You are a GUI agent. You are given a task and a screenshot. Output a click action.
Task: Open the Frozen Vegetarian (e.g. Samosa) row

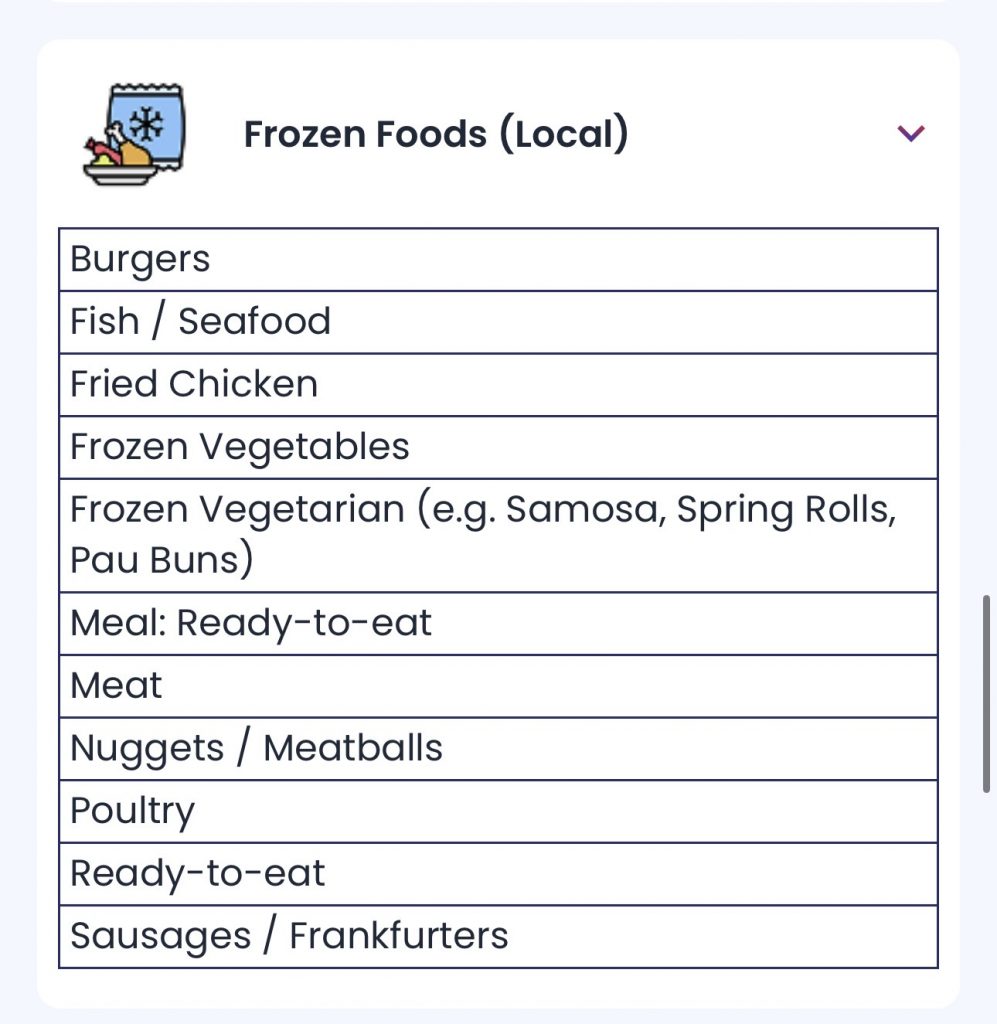coord(498,510)
